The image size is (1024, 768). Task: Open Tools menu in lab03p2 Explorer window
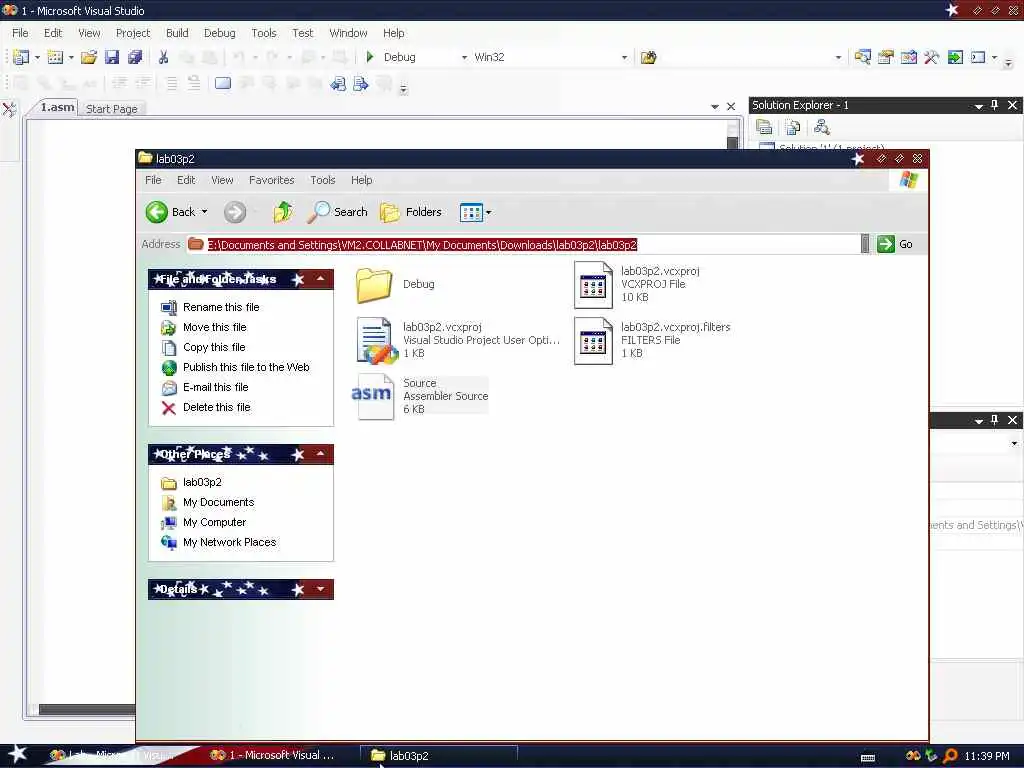323,180
